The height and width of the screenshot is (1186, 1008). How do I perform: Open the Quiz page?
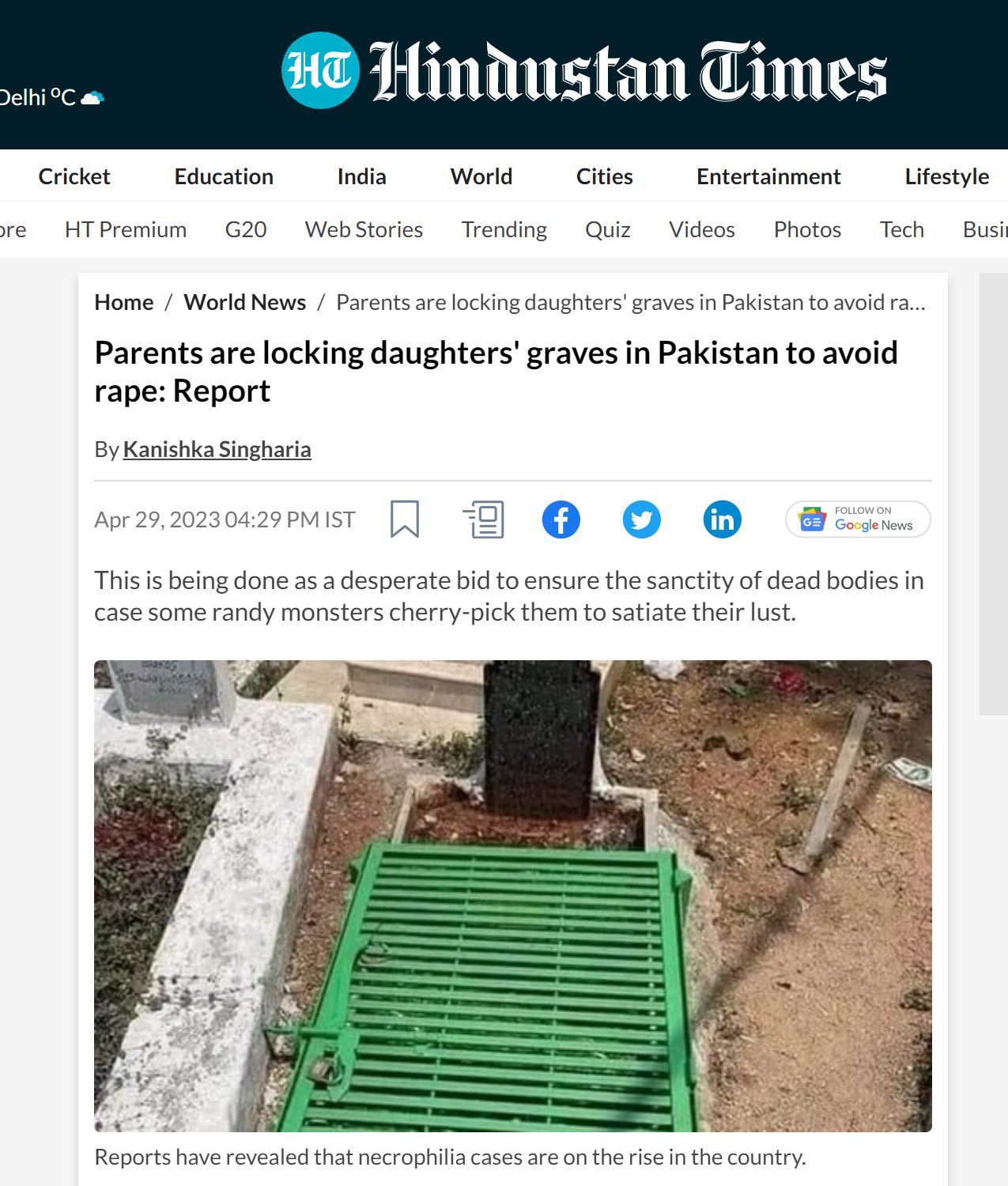(x=608, y=229)
